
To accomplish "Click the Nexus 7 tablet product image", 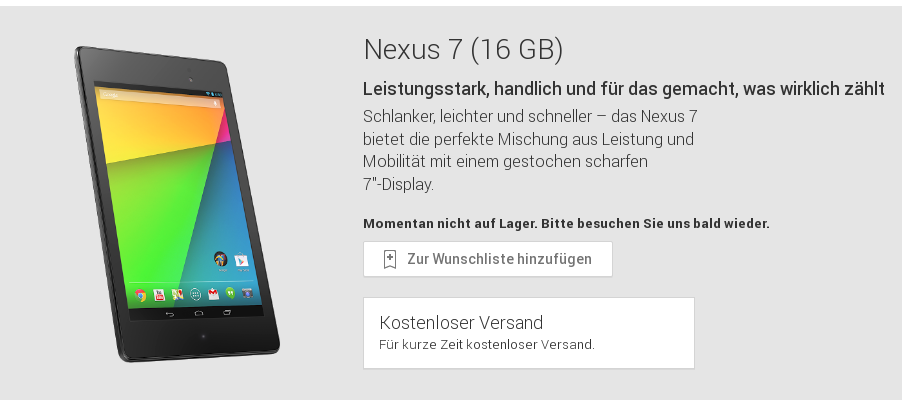I will 177,204.
